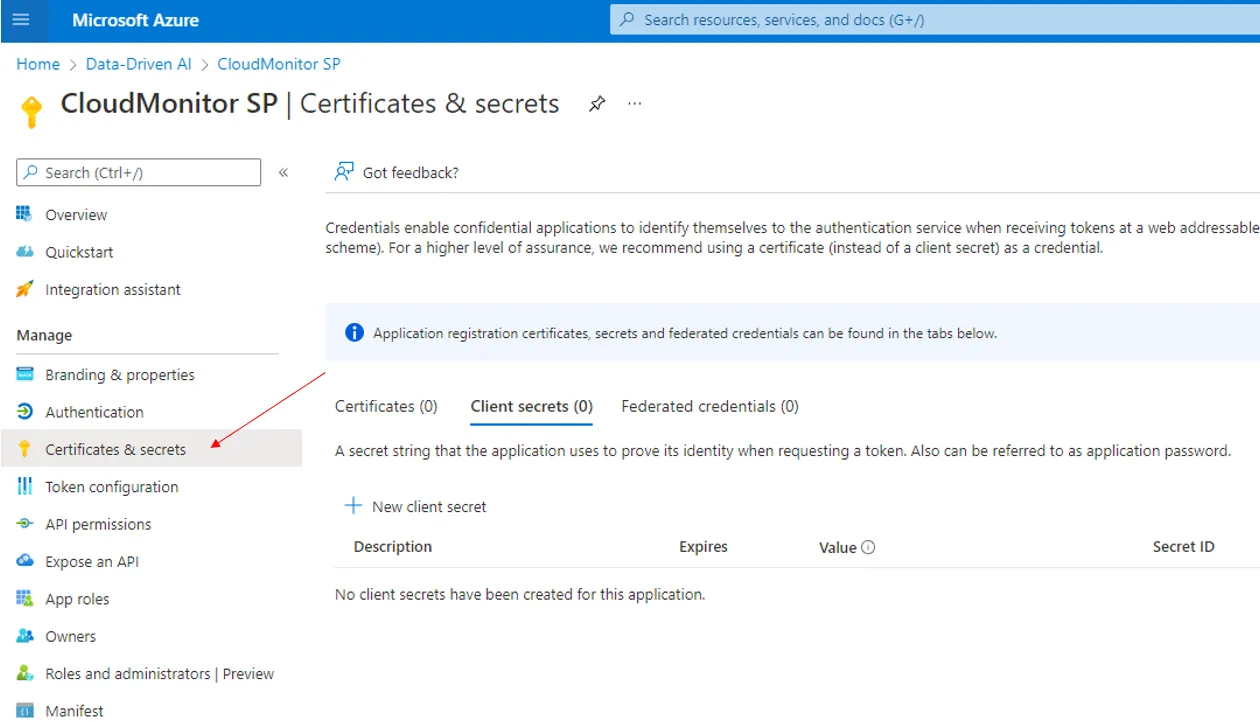Click the Quickstart cloud icon
The width and height of the screenshot is (1260, 722).
click(25, 252)
